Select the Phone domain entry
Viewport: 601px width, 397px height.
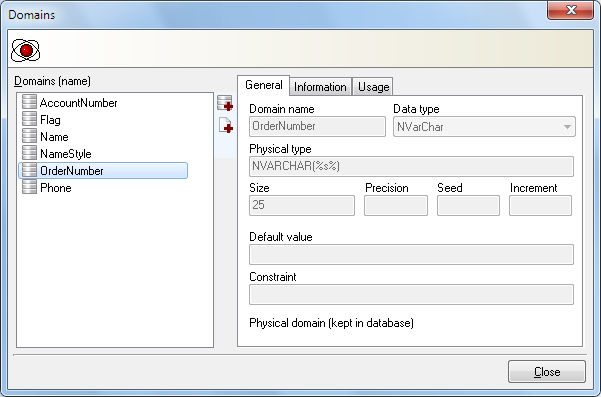point(56,188)
